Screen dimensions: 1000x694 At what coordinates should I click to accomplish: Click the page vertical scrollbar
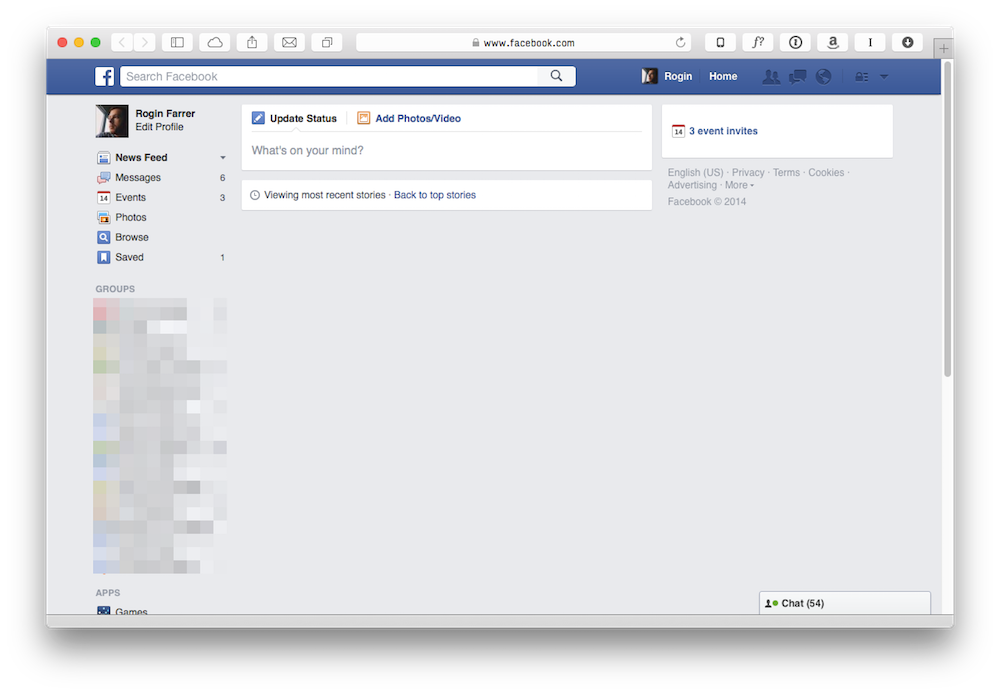pos(947,217)
